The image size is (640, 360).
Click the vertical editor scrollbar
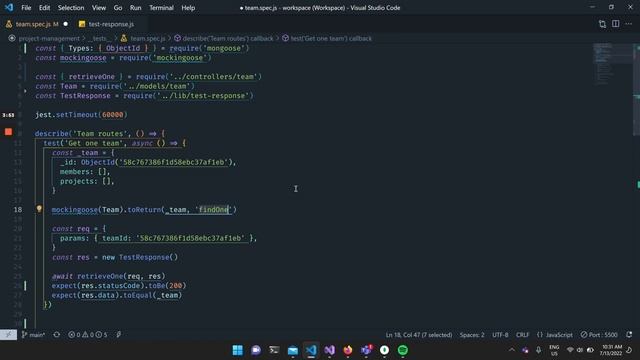pos(637,90)
